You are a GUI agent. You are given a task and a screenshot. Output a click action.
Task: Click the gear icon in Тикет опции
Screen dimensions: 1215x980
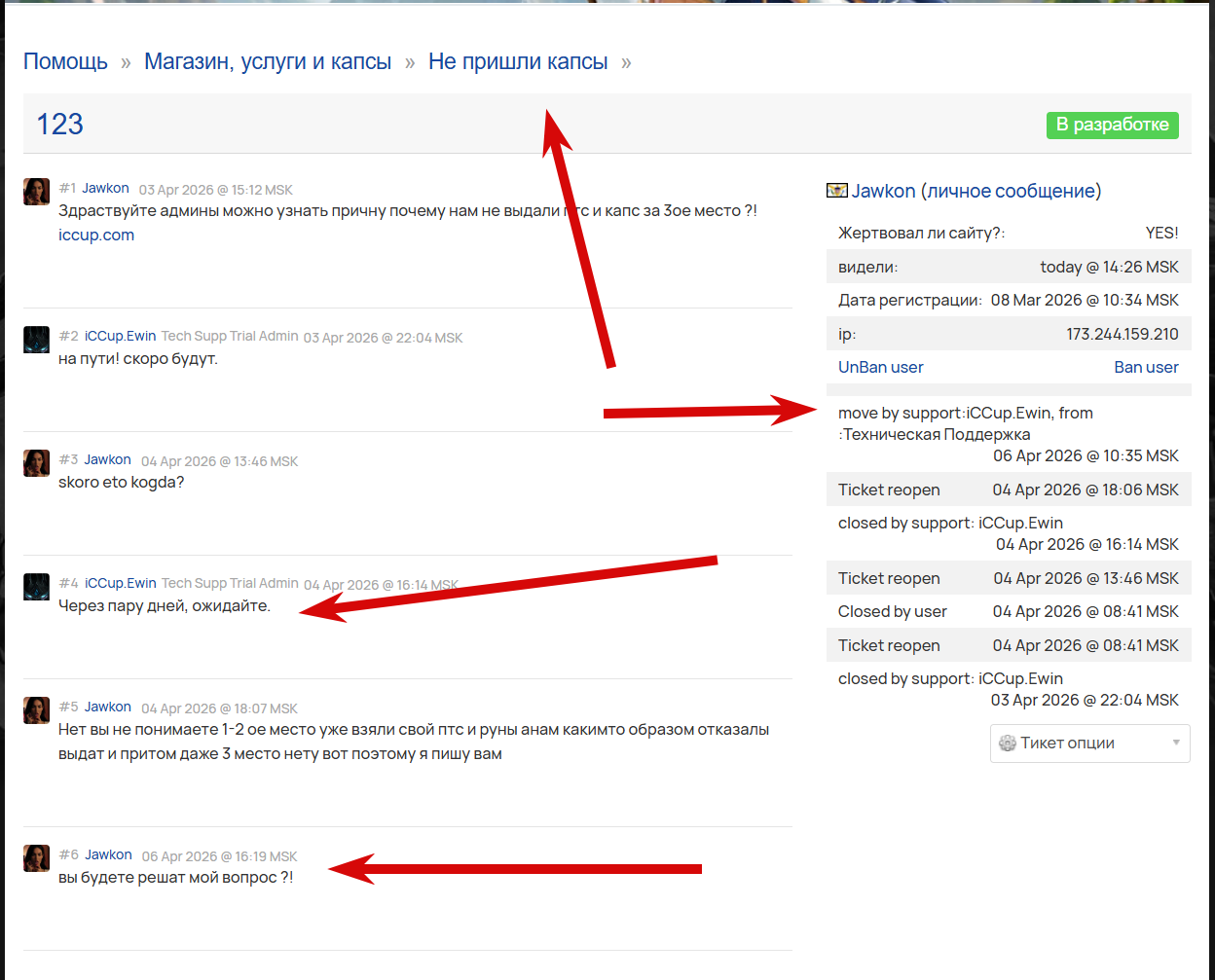point(1008,744)
